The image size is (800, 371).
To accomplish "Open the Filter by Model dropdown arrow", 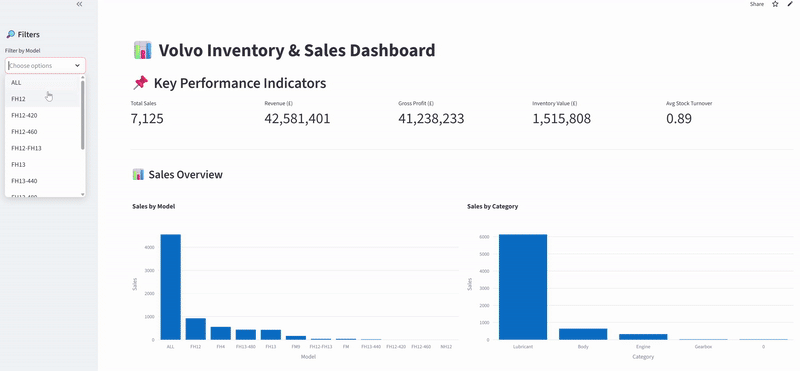I will click(78, 66).
